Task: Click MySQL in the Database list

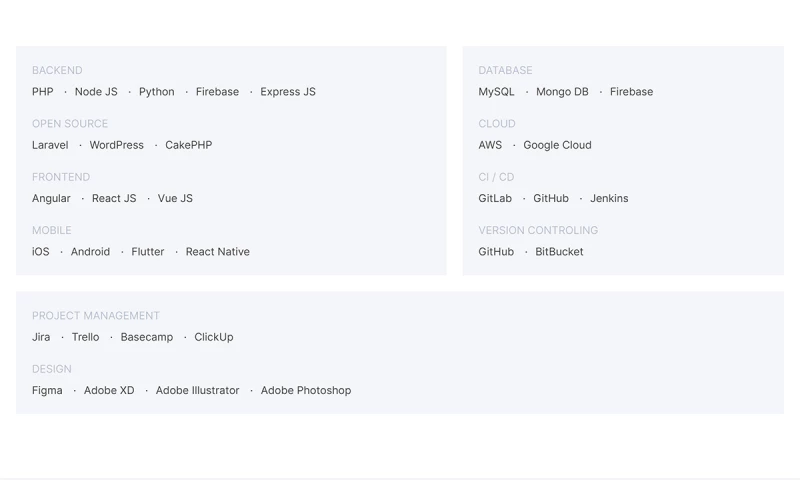Action: [x=496, y=92]
